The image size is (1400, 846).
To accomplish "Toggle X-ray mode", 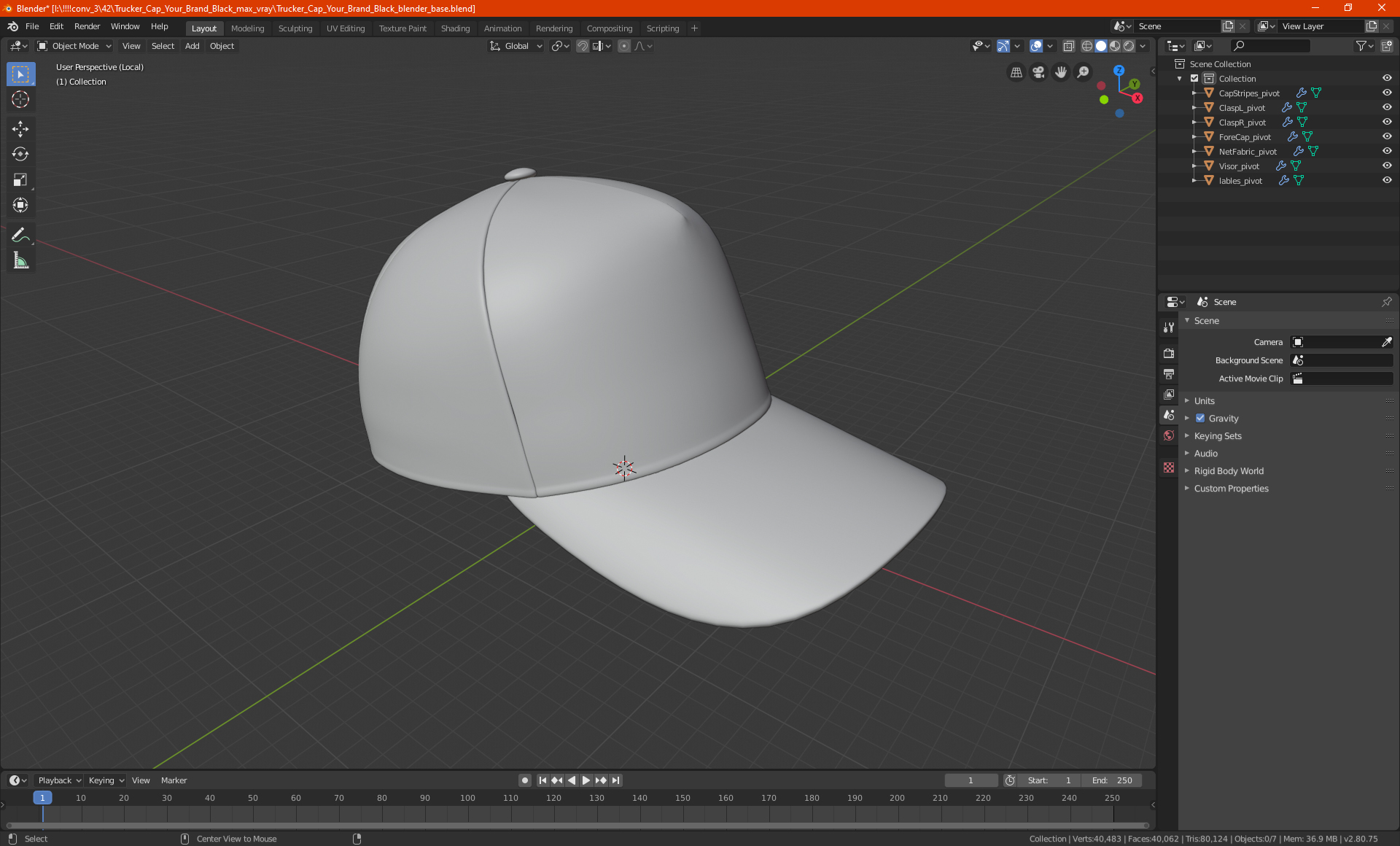I will pyautogui.click(x=1068, y=46).
